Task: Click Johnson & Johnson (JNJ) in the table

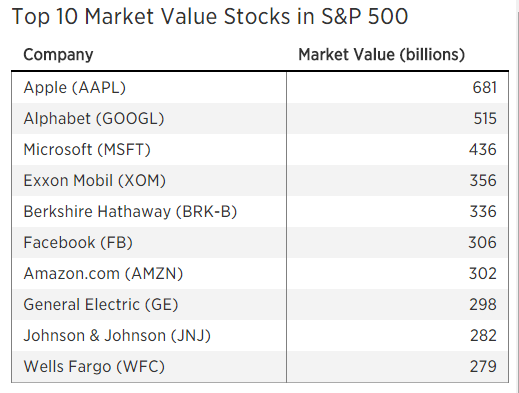Action: coord(117,336)
